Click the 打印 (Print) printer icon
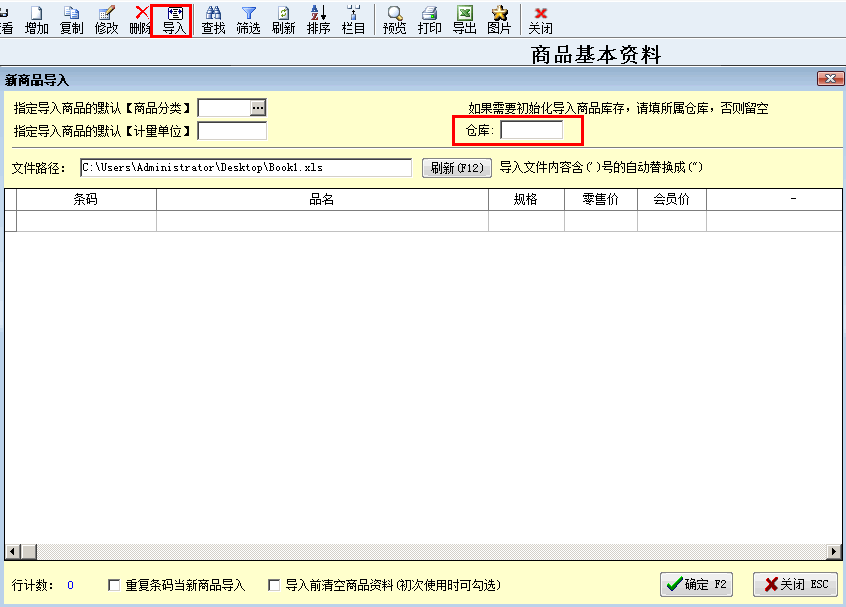The height and width of the screenshot is (607, 846). [x=429, y=21]
